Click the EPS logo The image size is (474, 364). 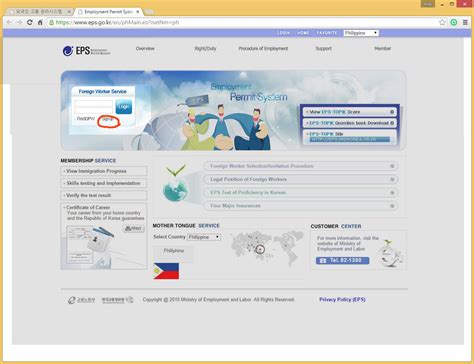coord(86,51)
